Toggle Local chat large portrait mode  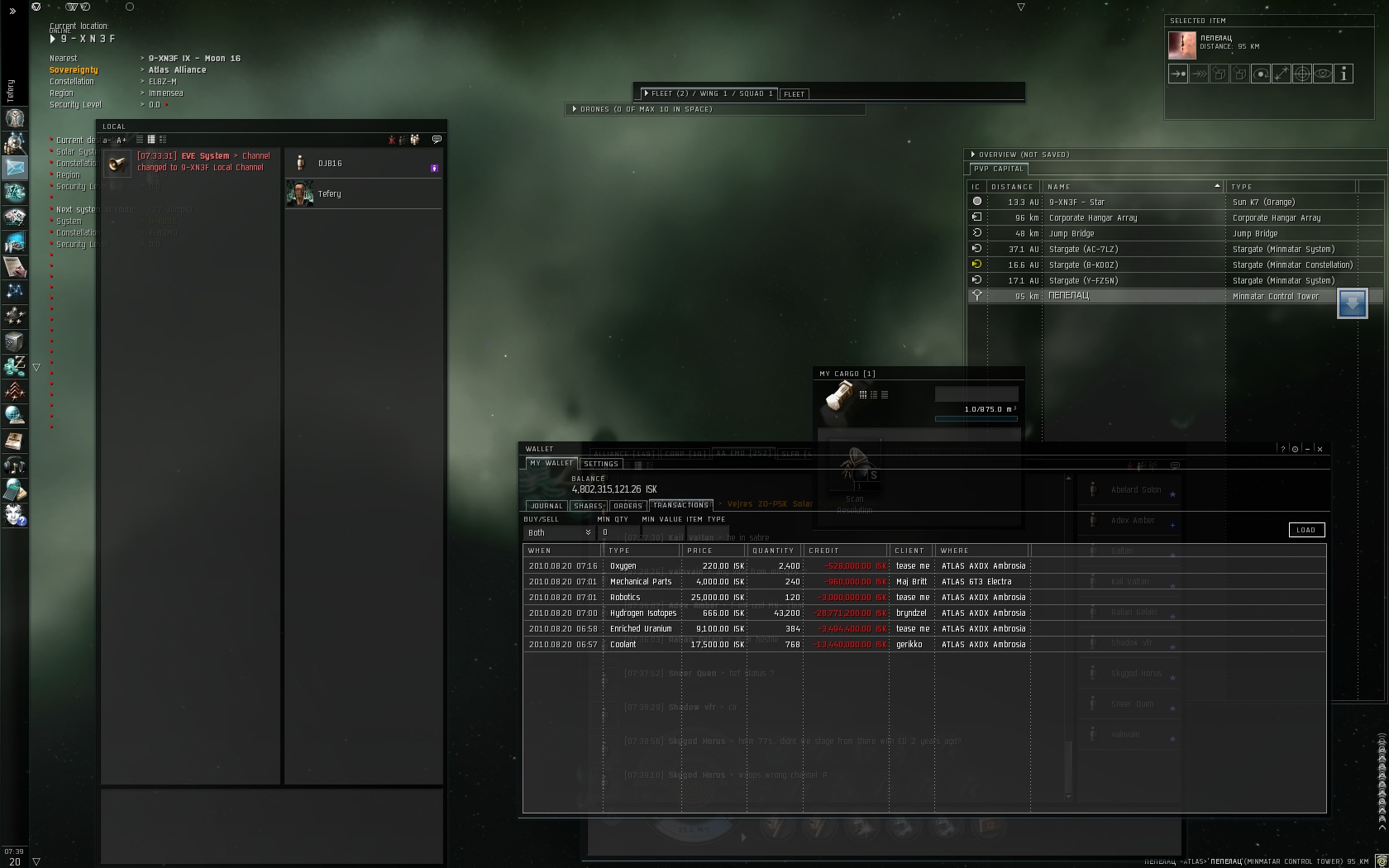click(163, 140)
